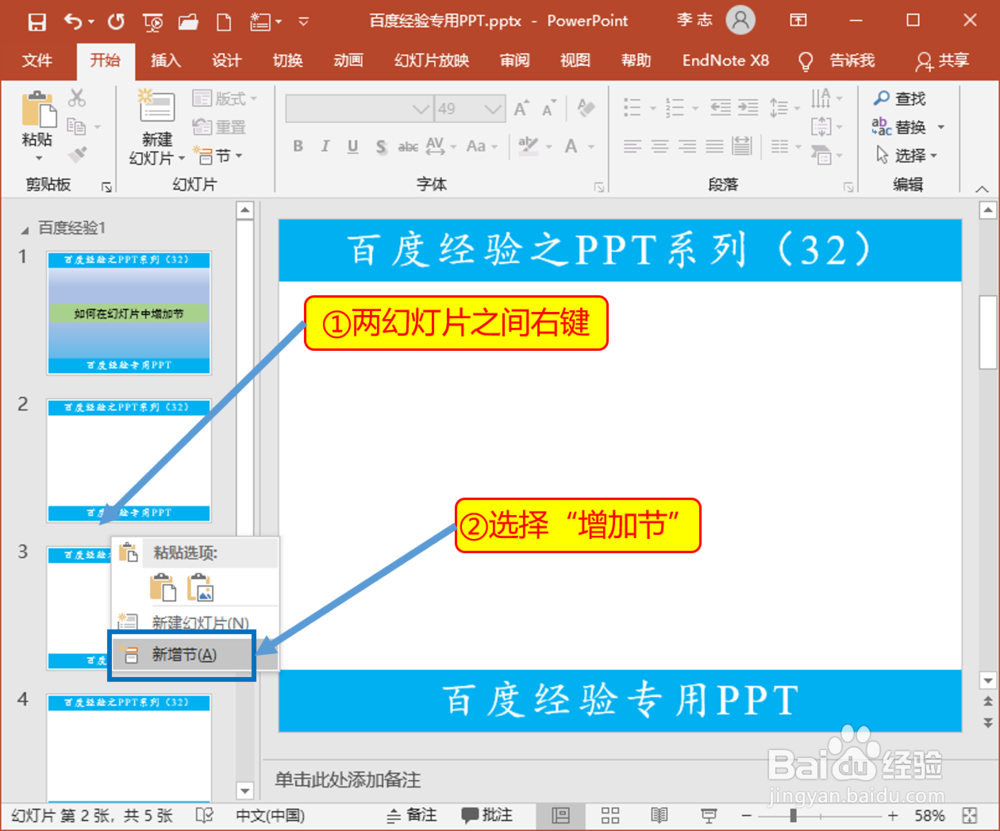Choose 新建幻灯片(N) in context menu
Screen dimensions: 1000x831
195,622
